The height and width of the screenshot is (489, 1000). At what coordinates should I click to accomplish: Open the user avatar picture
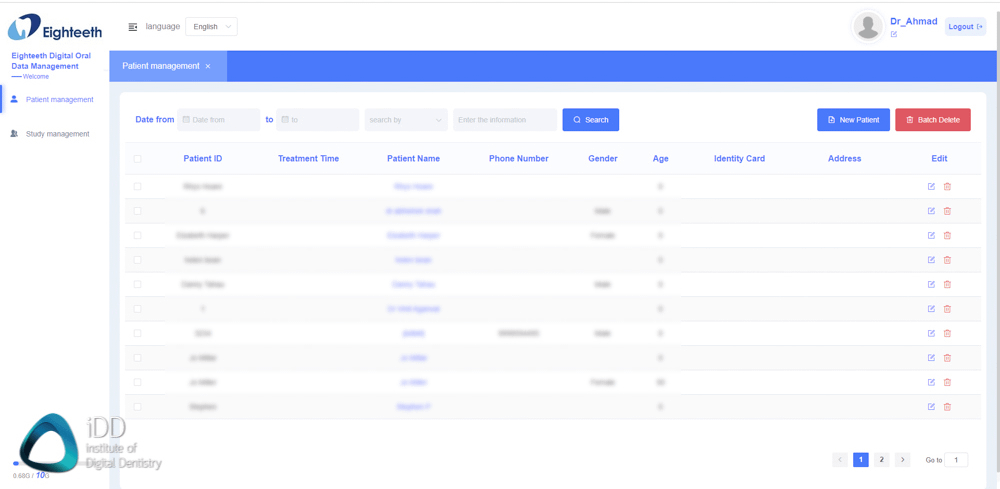coord(867,27)
